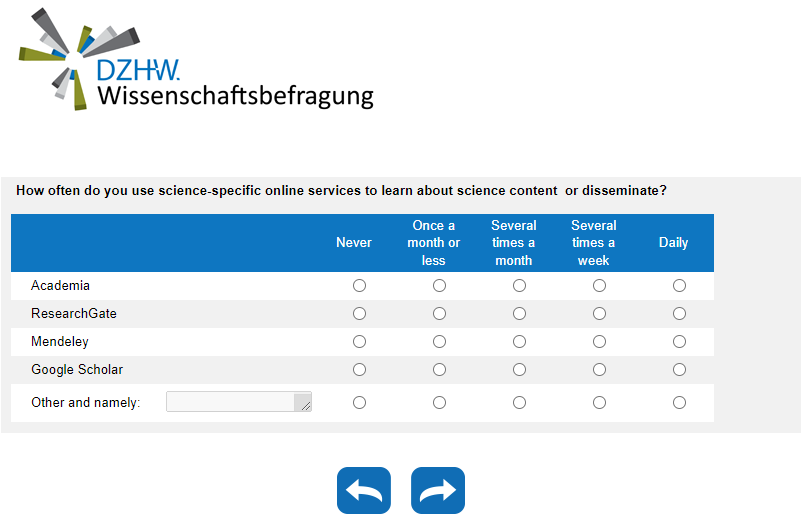The image size is (801, 524).
Task: Choose Several times a week for ResearchGate
Action: [600, 314]
